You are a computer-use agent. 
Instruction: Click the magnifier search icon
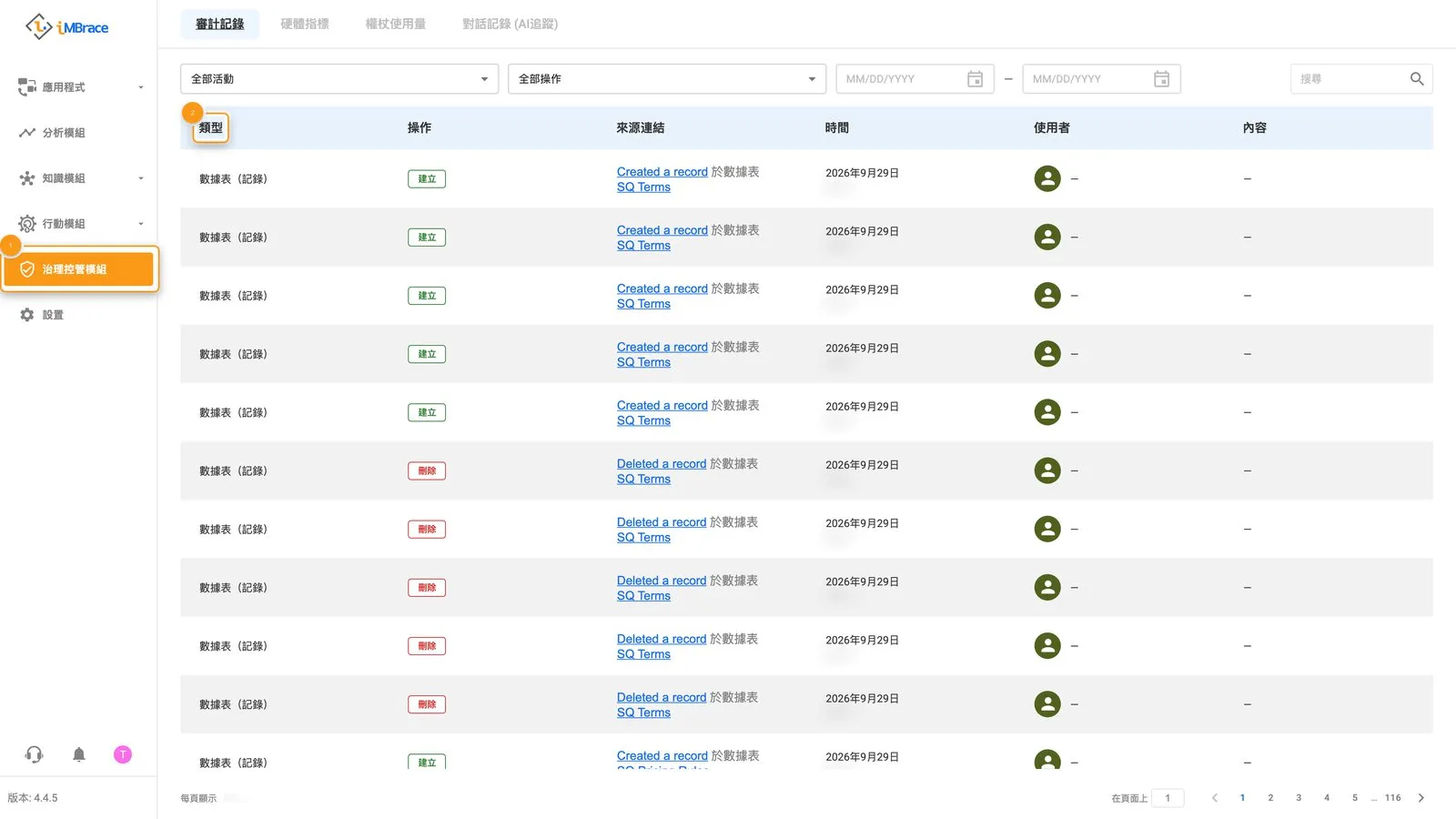tap(1417, 79)
